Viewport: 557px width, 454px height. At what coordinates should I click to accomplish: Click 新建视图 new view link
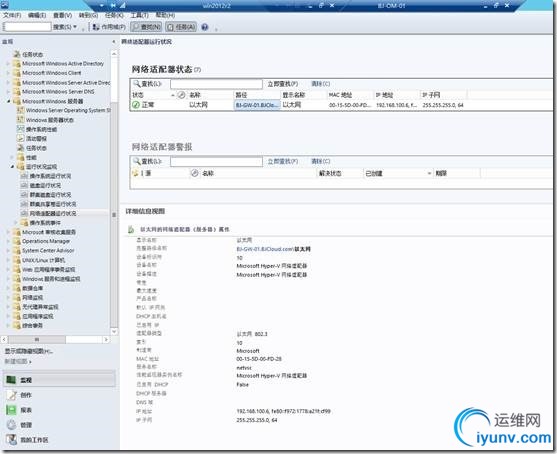pos(17,361)
